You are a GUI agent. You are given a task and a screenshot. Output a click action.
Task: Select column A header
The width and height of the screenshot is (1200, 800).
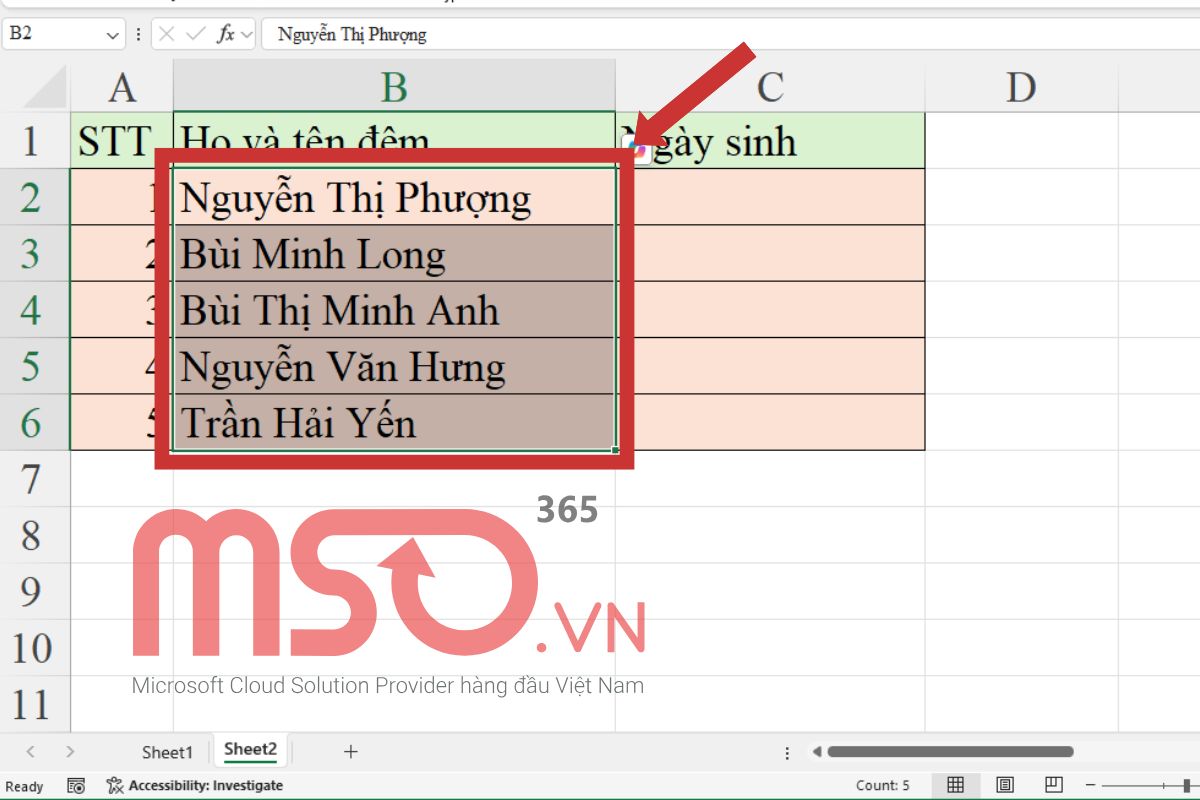tap(121, 87)
